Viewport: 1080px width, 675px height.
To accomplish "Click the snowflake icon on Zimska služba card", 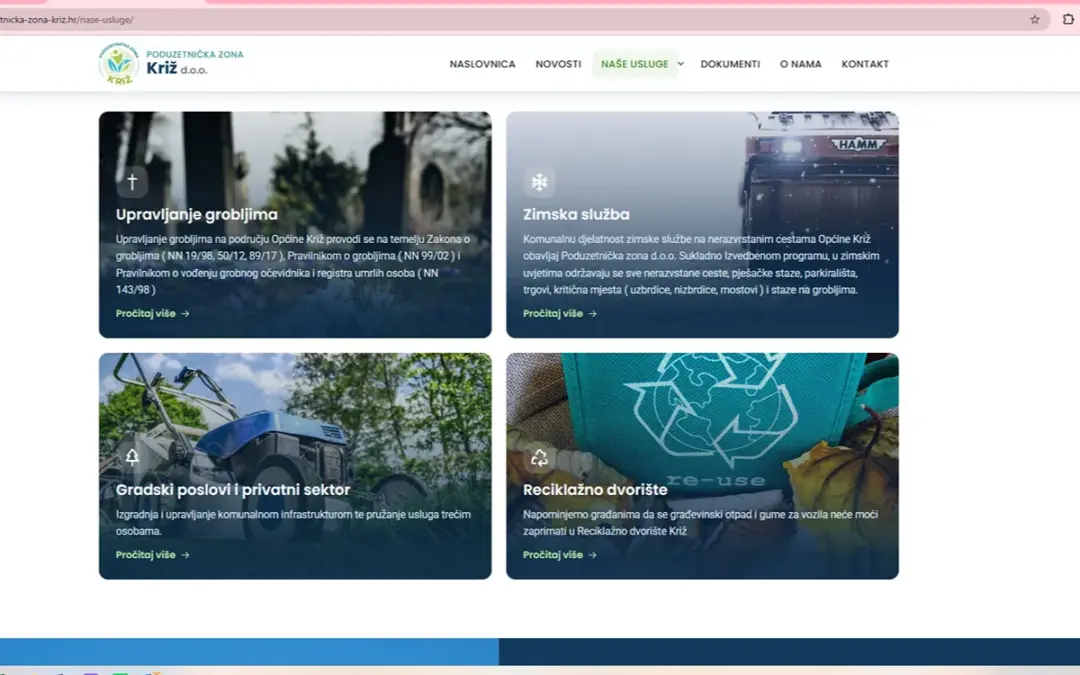I will coord(539,182).
